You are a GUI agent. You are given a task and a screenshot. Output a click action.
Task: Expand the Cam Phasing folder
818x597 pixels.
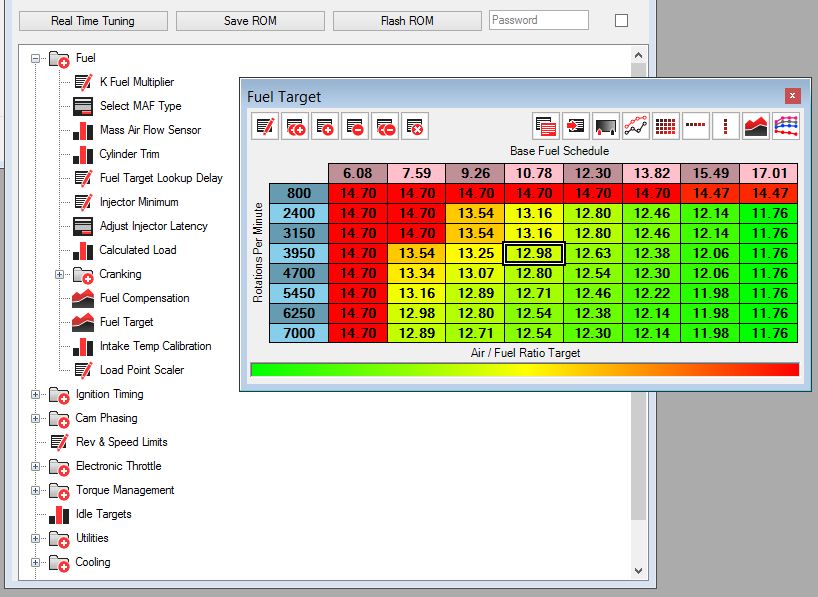(x=35, y=419)
